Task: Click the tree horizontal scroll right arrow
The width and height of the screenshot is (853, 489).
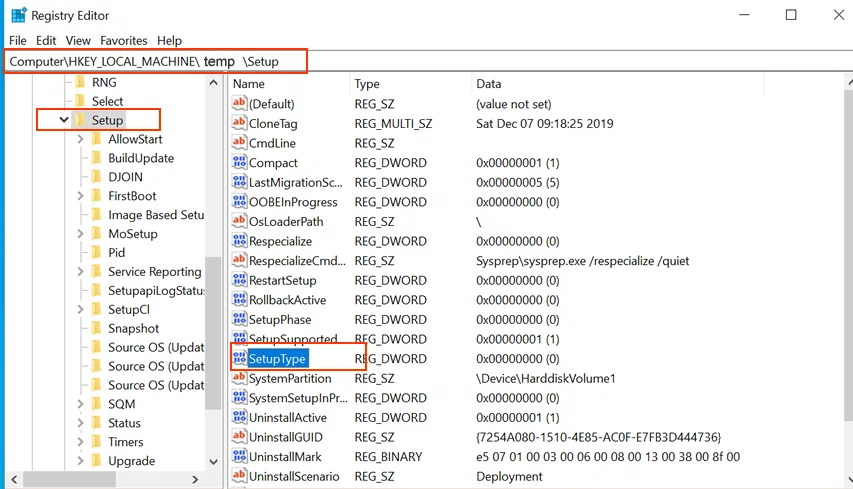Action: pyautogui.click(x=195, y=480)
